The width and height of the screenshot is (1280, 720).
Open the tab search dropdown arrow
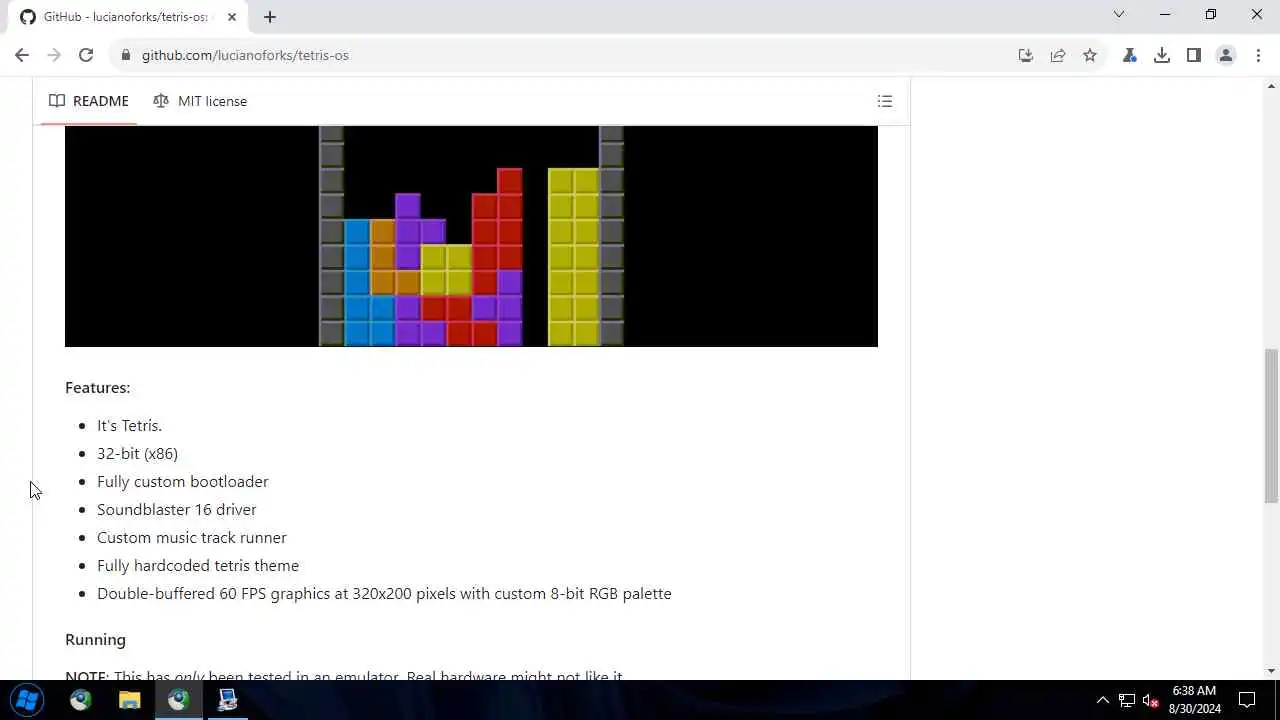(1119, 14)
